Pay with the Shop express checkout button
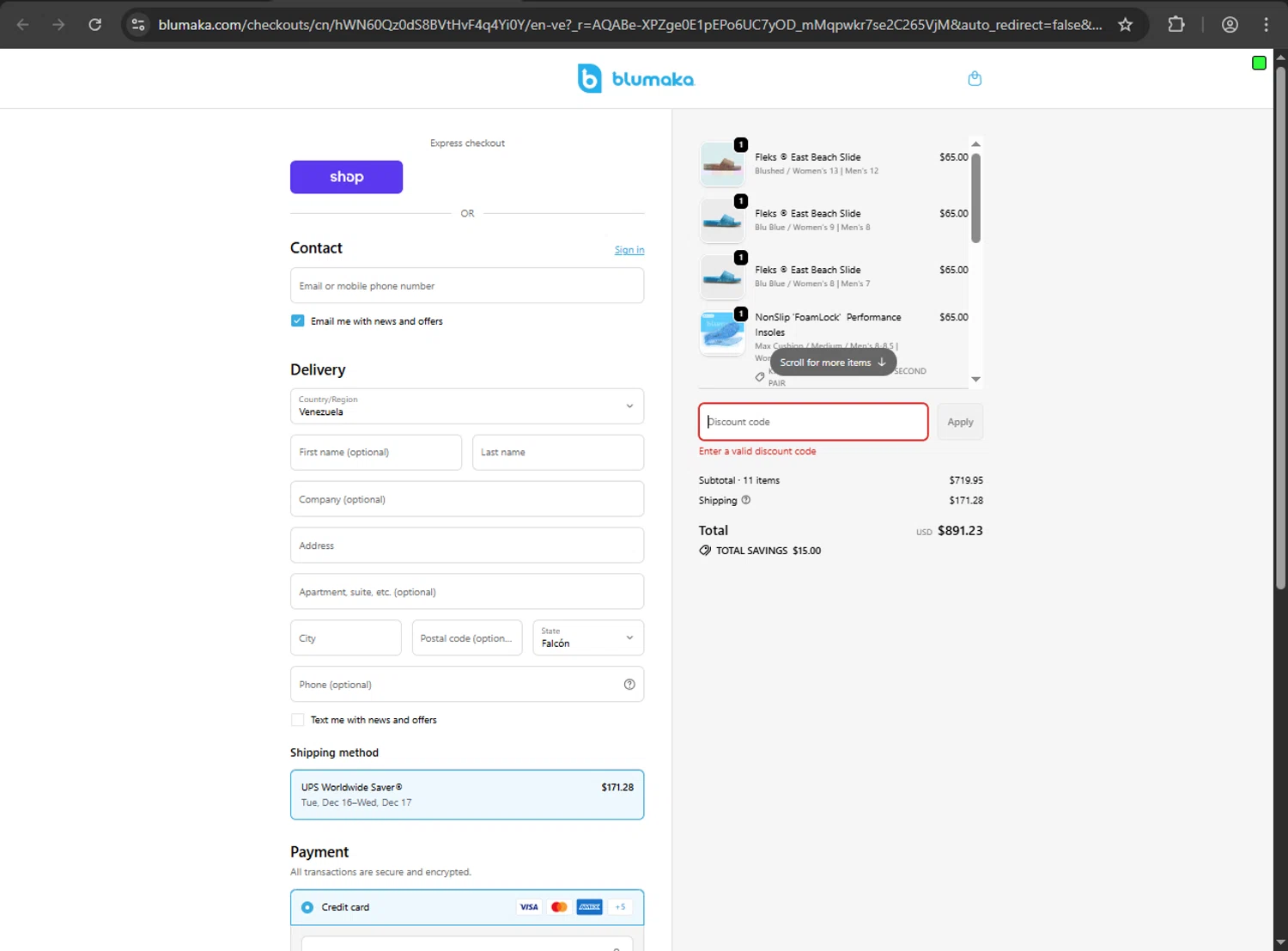Viewport: 1288px width, 951px height. click(346, 177)
